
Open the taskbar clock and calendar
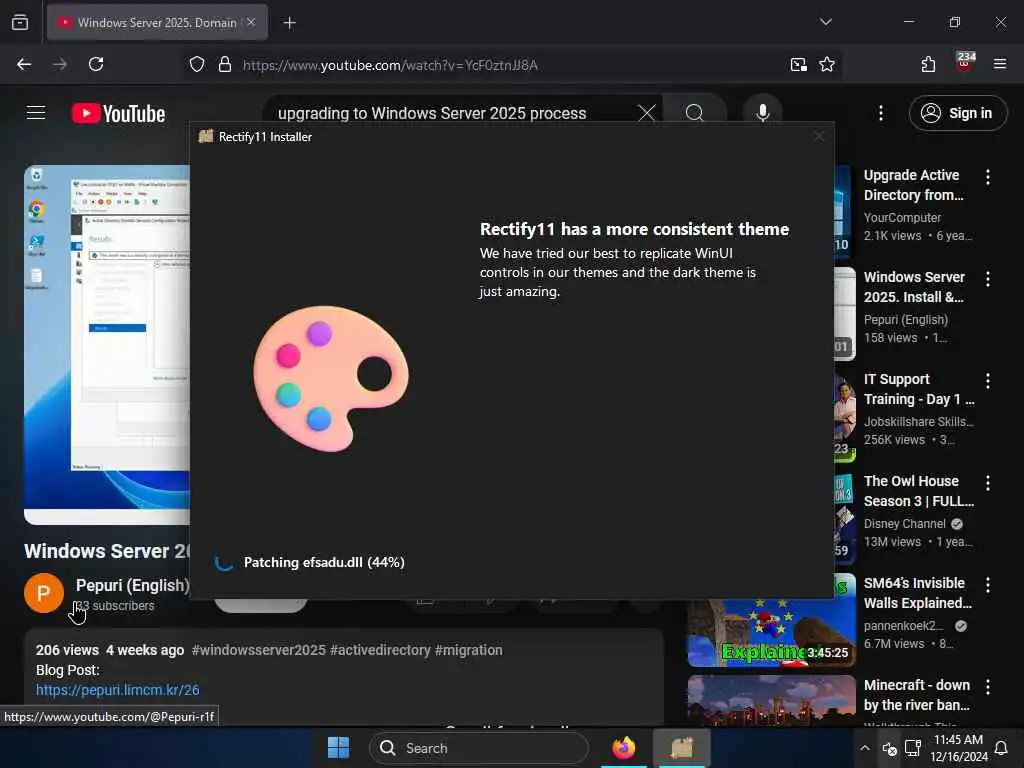click(958, 748)
